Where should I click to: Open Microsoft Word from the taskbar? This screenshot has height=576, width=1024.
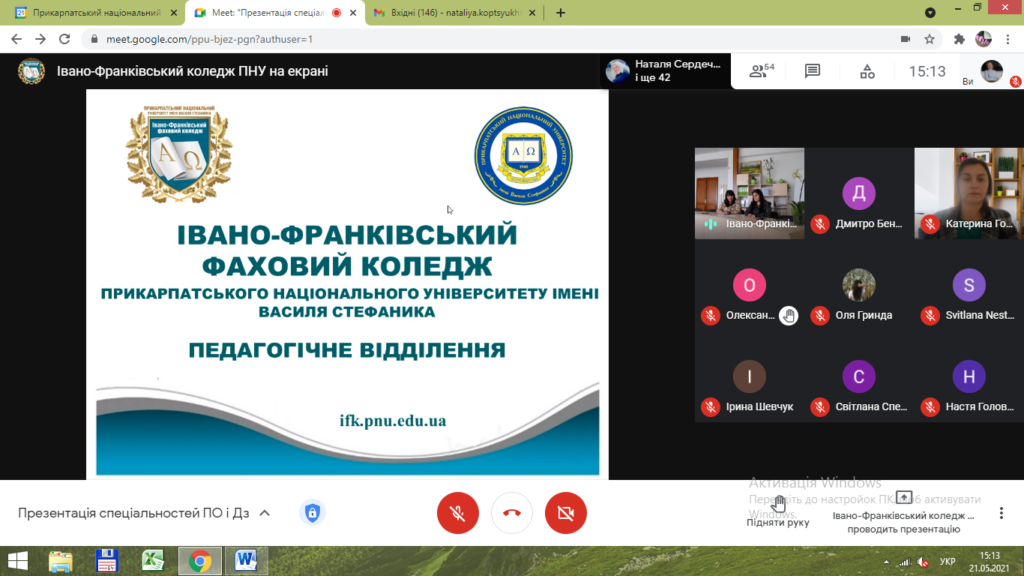click(244, 561)
